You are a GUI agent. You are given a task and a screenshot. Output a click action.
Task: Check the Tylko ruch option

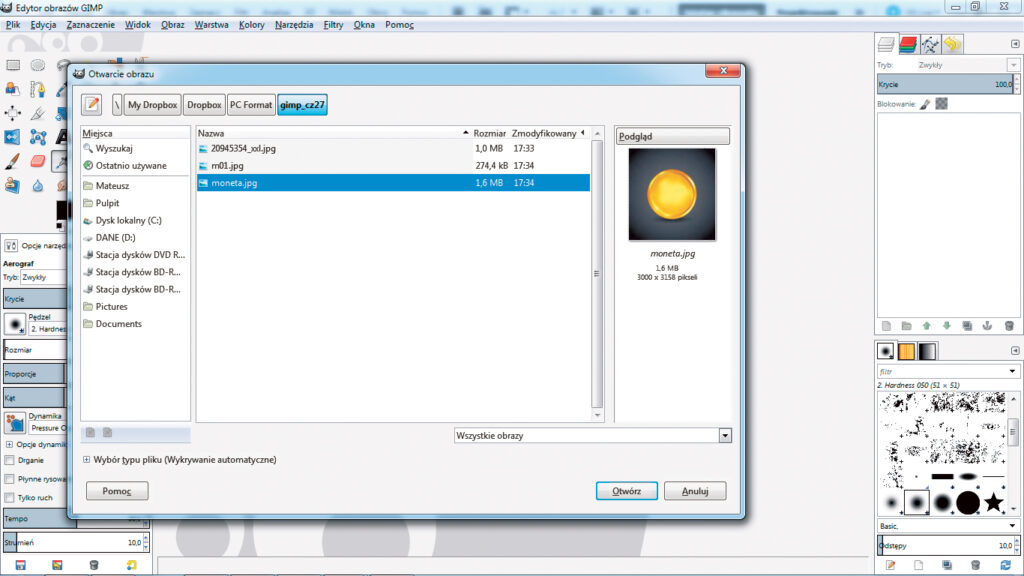coord(10,497)
